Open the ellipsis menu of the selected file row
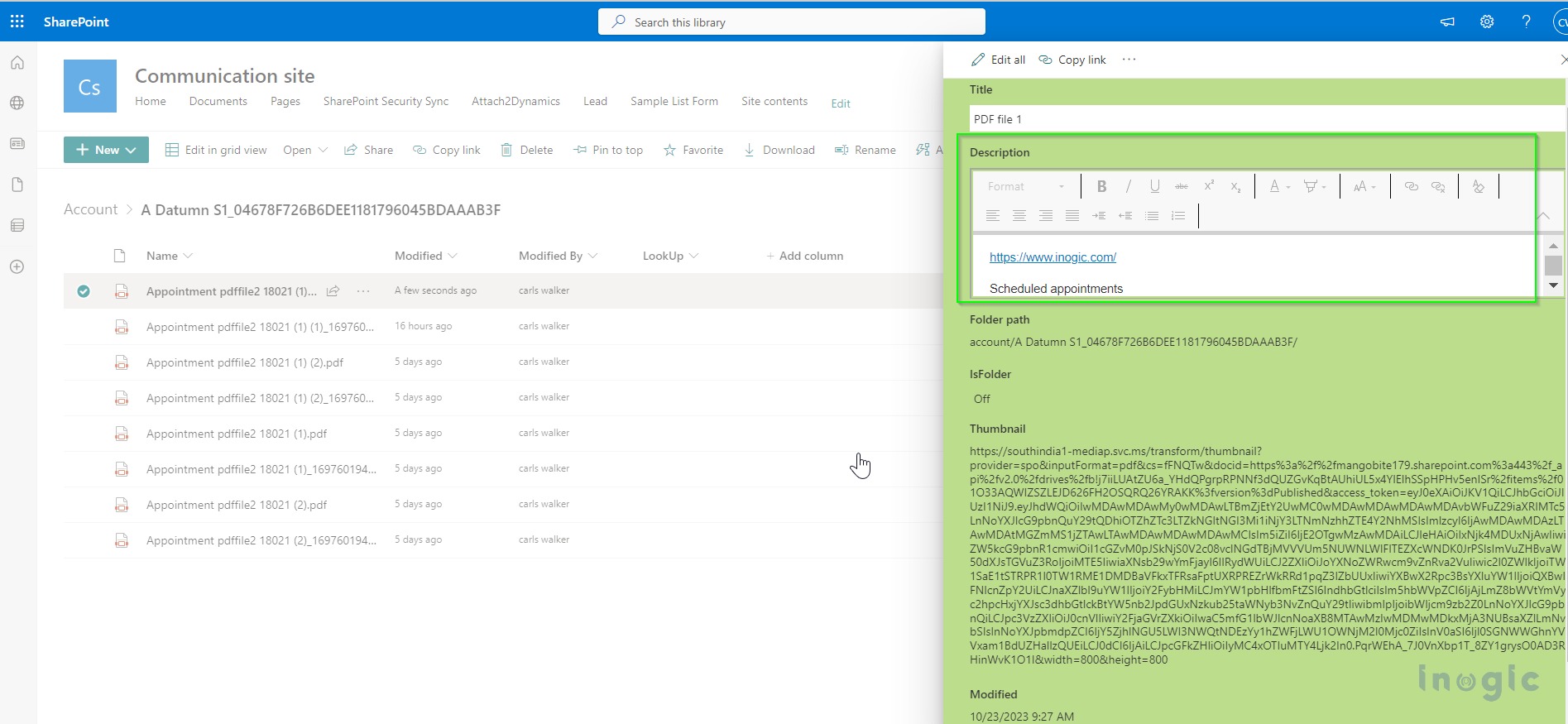This screenshot has height=724, width=1568. (363, 291)
